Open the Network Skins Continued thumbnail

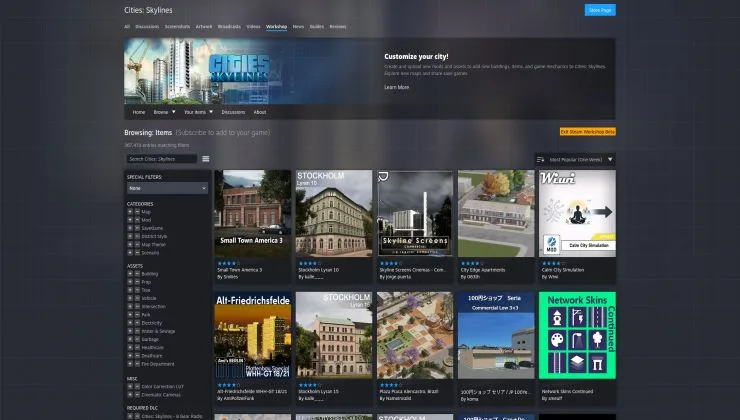click(577, 335)
